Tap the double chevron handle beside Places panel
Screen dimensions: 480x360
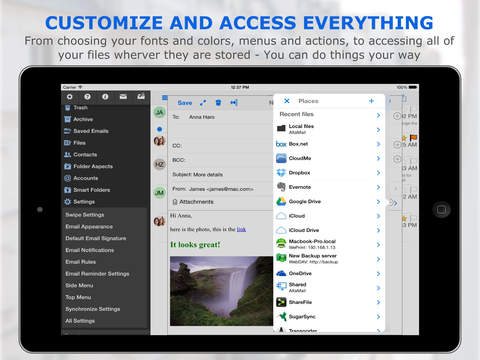(394, 203)
